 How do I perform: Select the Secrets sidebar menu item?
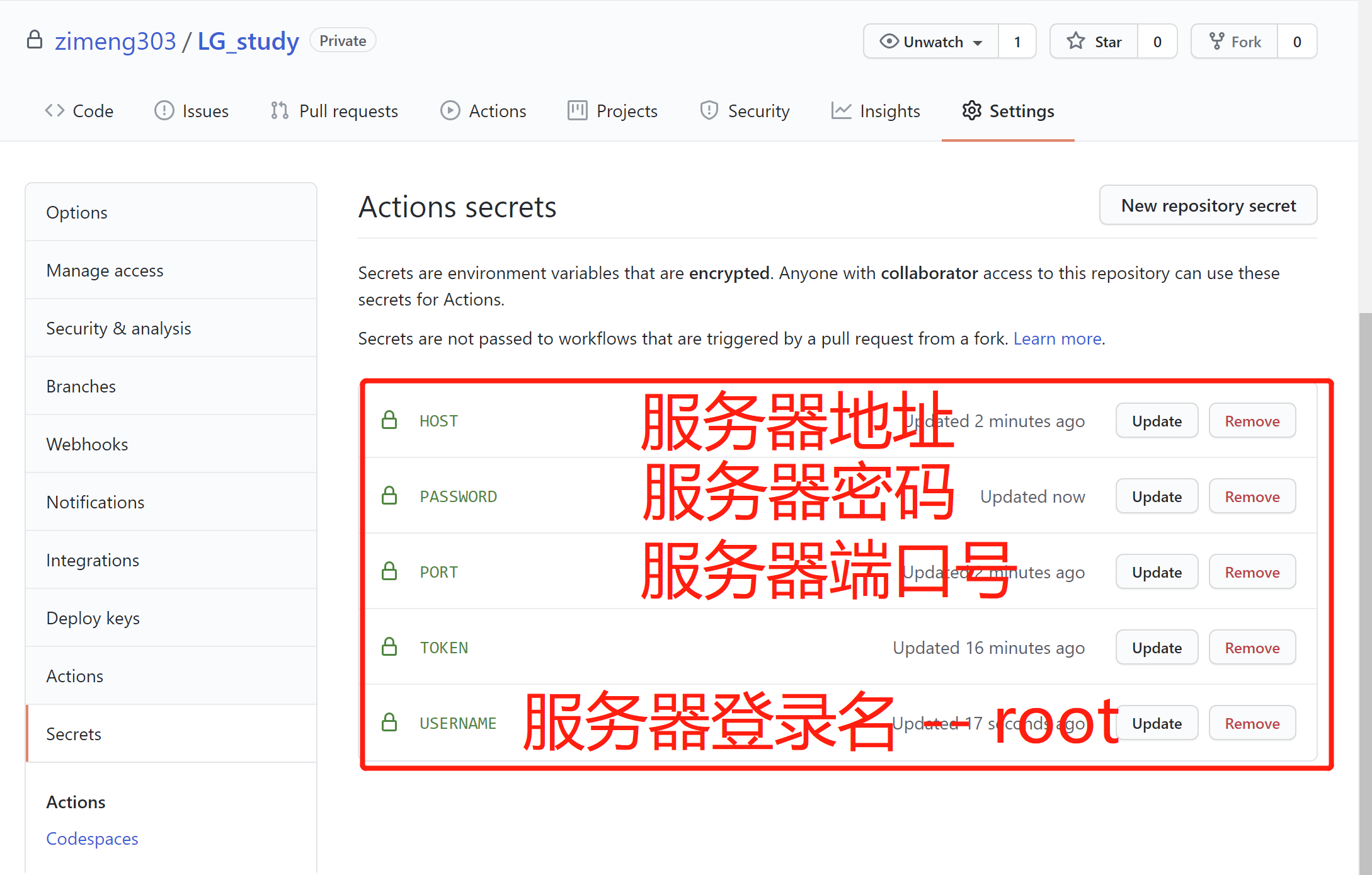(x=73, y=734)
